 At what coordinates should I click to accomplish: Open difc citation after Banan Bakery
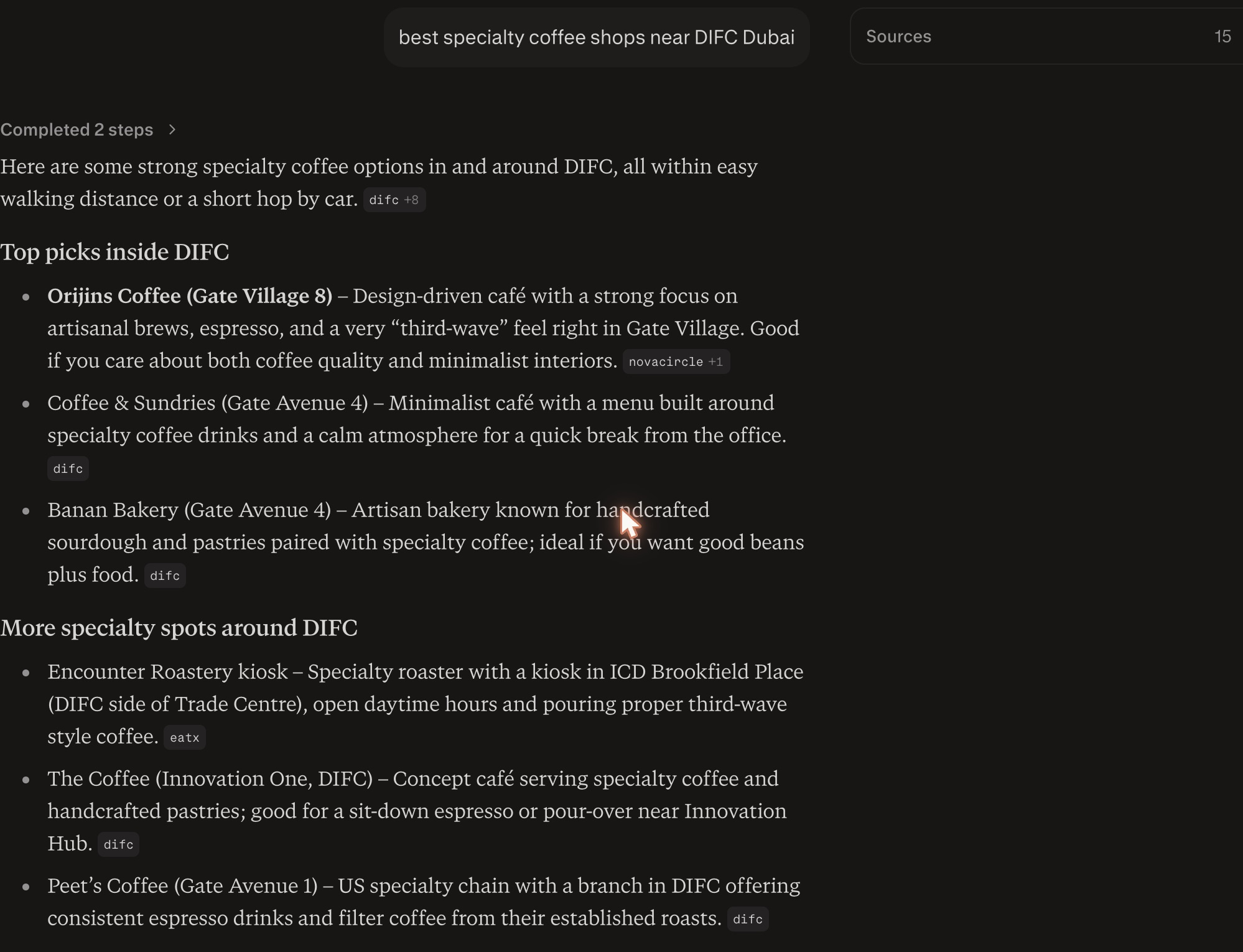point(165,576)
